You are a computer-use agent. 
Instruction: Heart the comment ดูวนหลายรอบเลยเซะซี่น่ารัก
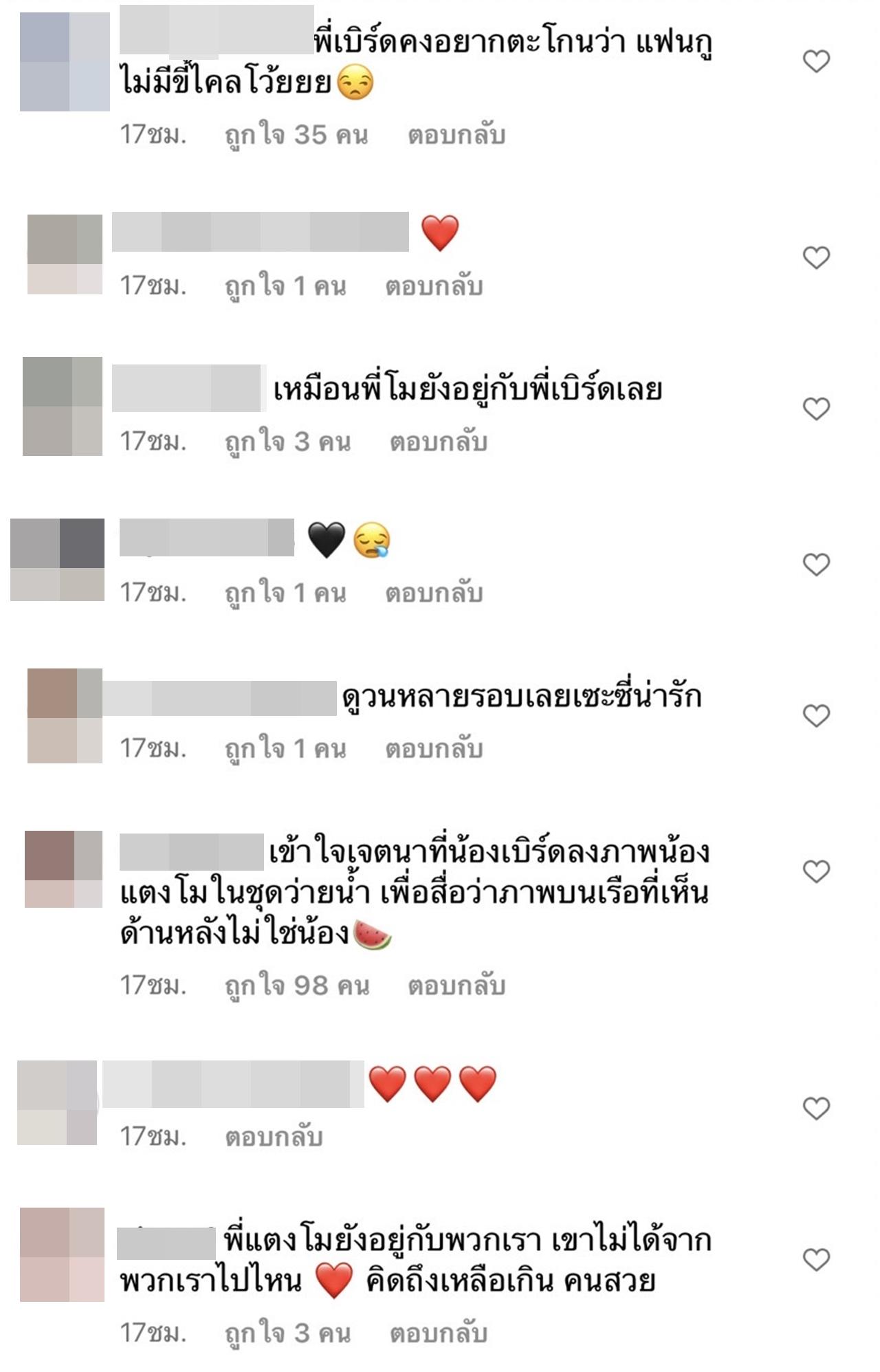[x=816, y=716]
